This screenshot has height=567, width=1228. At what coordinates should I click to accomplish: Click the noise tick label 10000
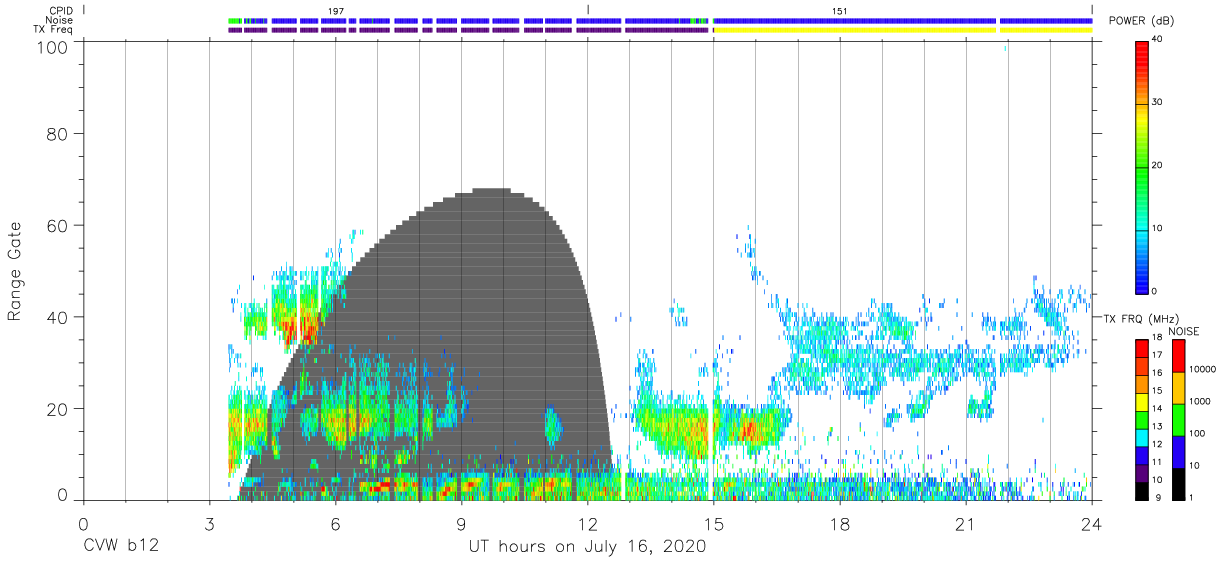click(x=1202, y=369)
